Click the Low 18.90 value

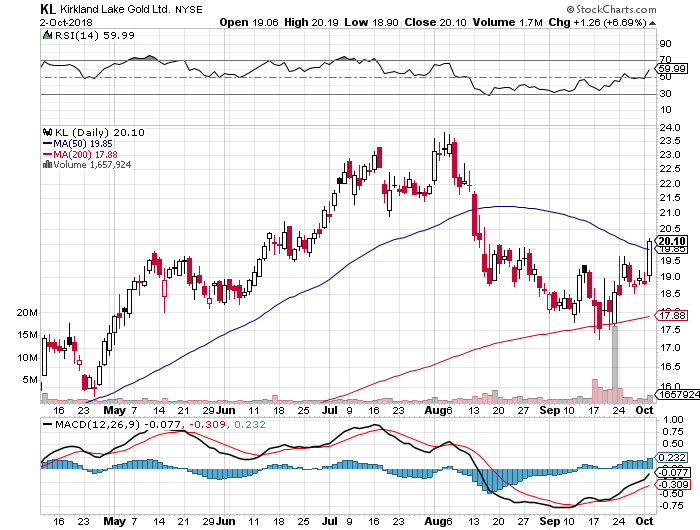371,22
